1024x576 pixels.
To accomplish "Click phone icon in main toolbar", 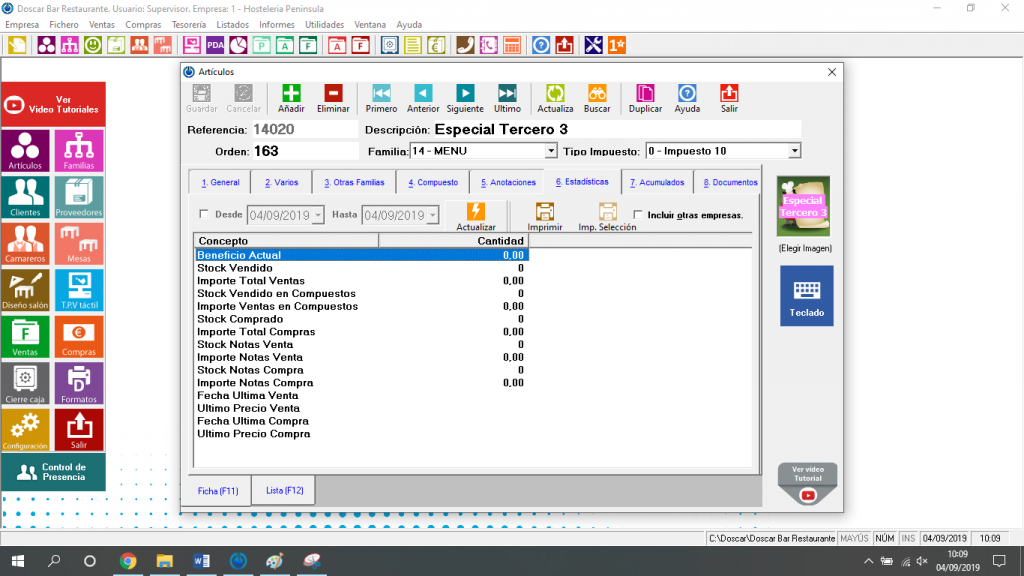I will tap(465, 45).
